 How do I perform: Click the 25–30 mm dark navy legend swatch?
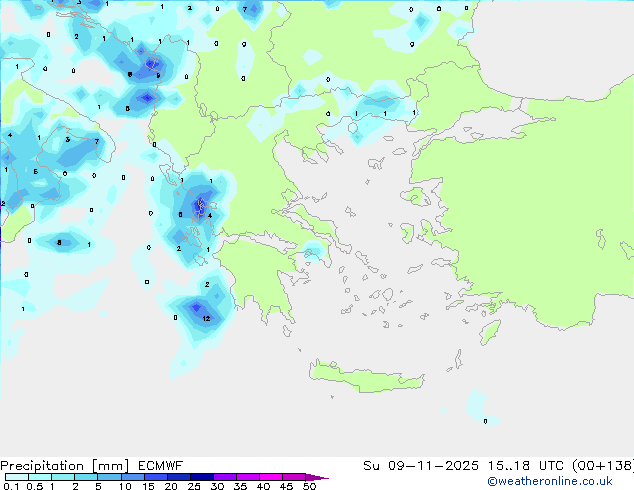tap(202, 477)
